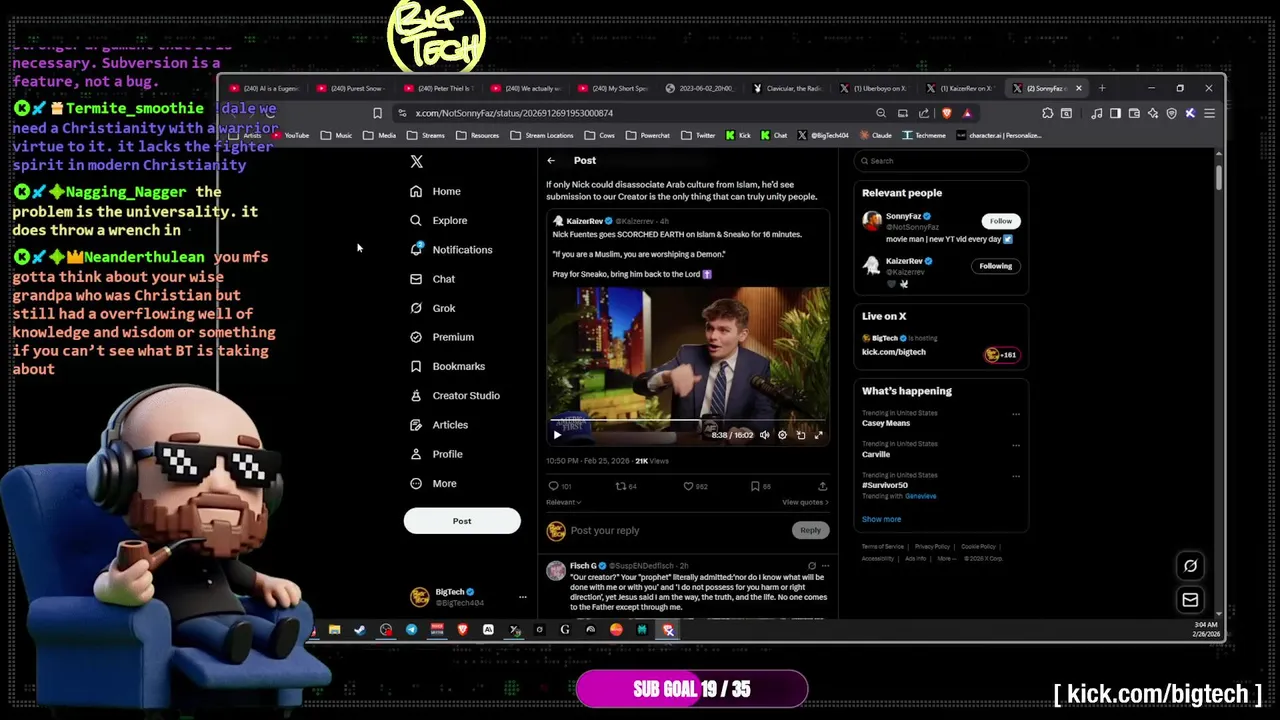Click the X logo in the sidebar
This screenshot has width=1280, height=720.
click(x=417, y=161)
